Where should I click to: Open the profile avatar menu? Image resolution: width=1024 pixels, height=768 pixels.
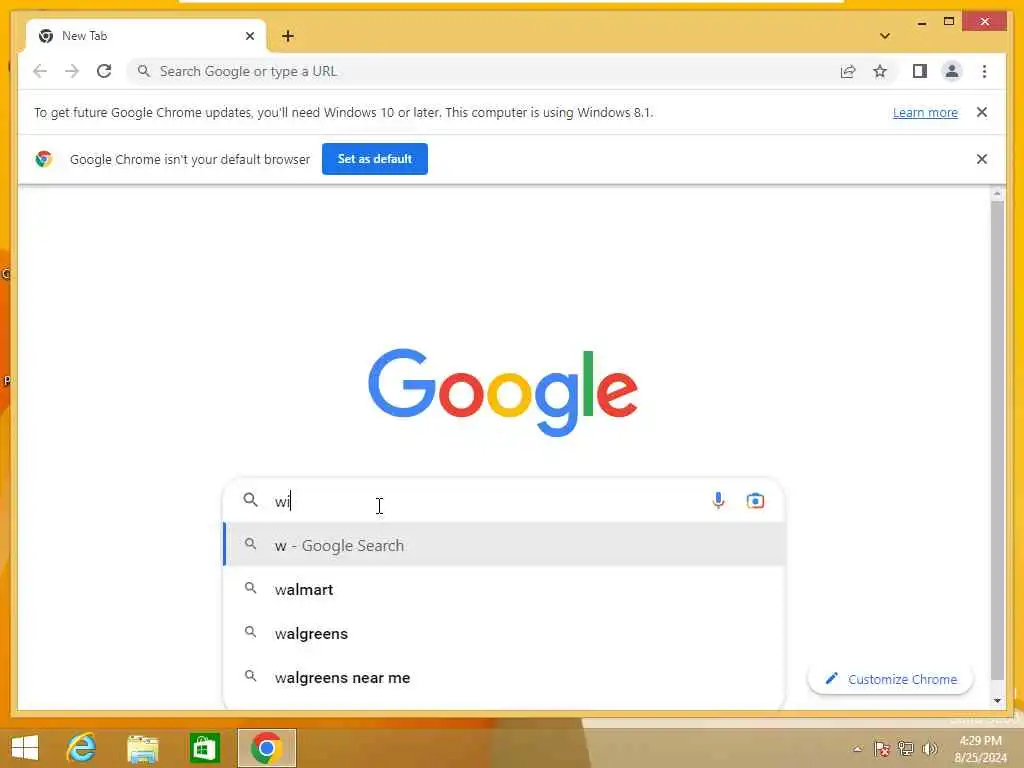952,71
